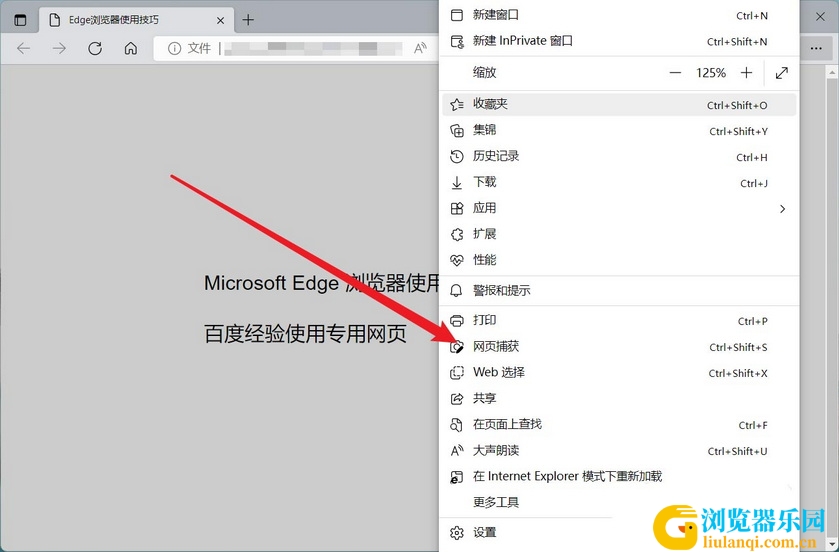Select 网页捕获 web capture menu item

pyautogui.click(x=619, y=347)
